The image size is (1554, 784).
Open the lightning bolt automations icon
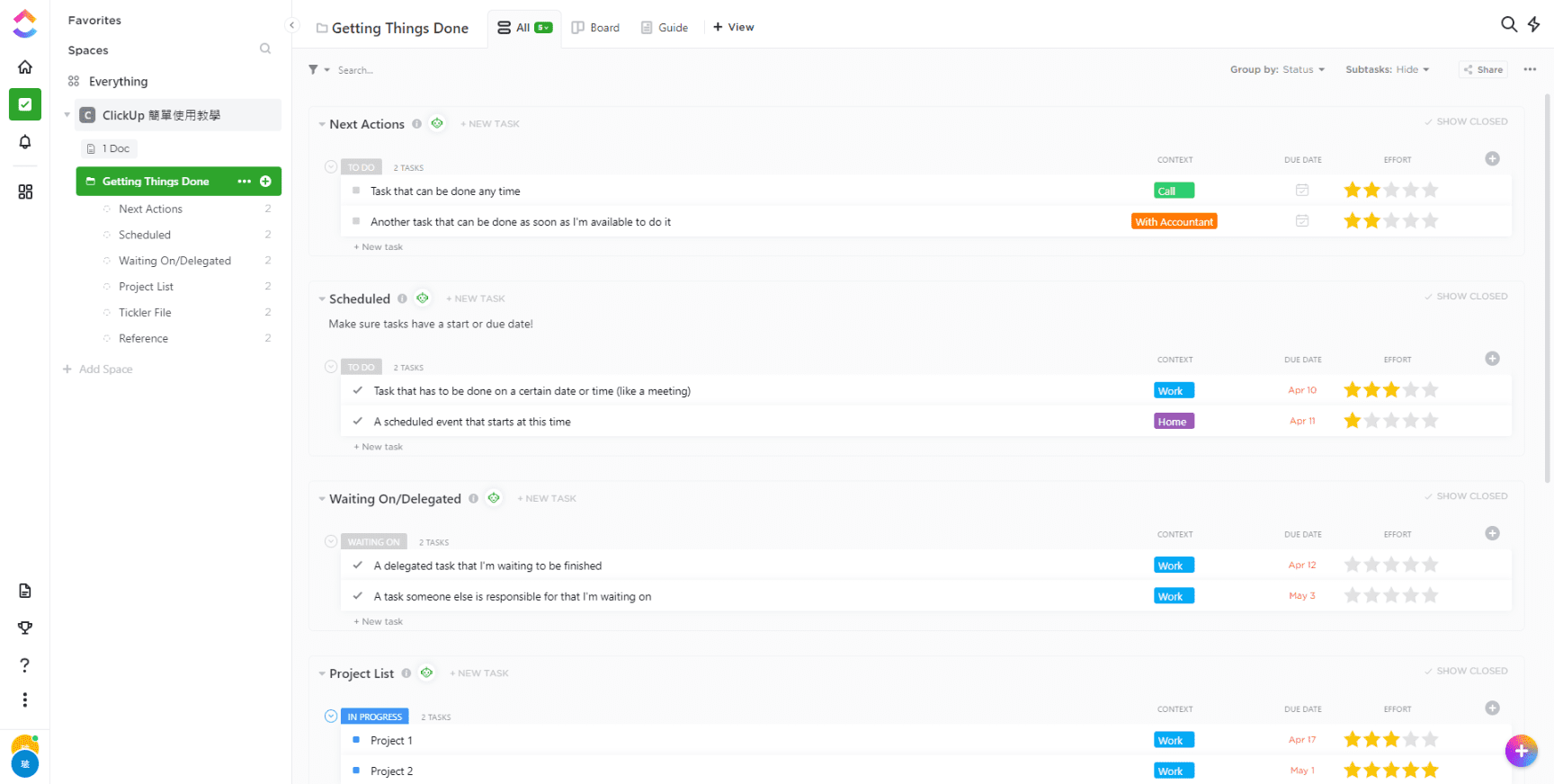tap(1534, 24)
